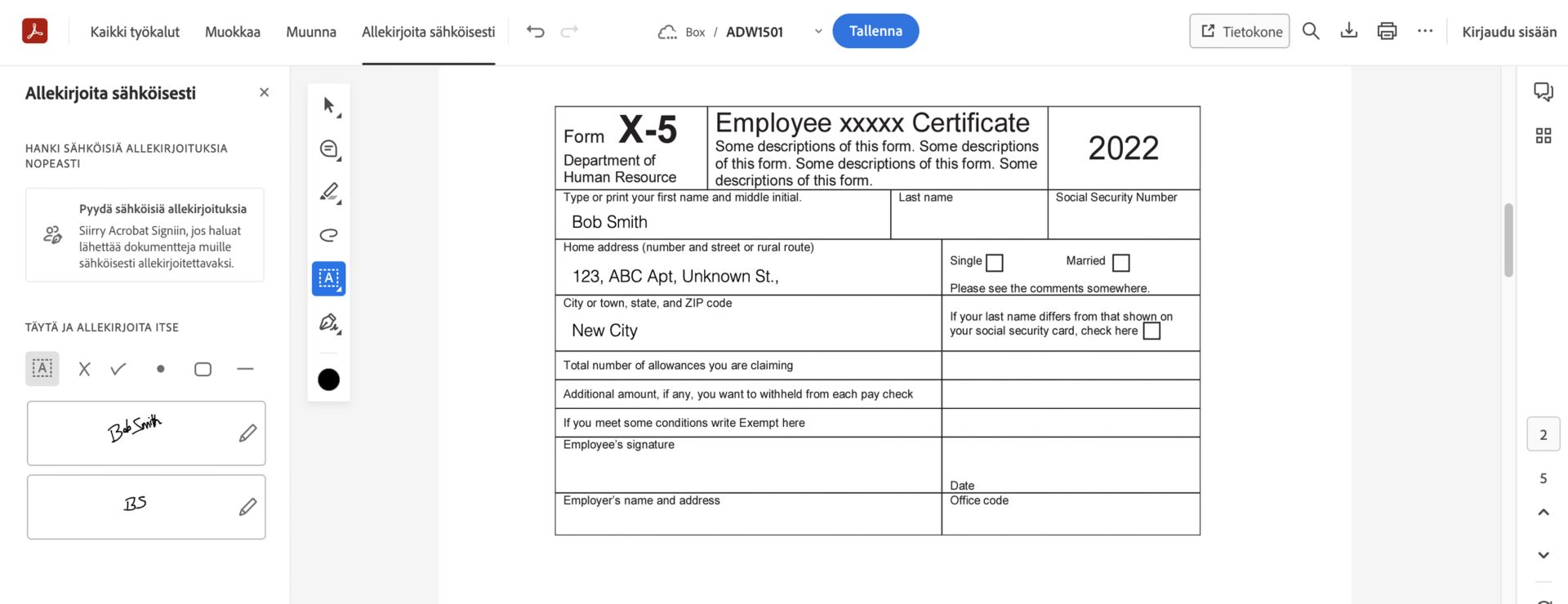Image resolution: width=1568 pixels, height=604 pixels.
Task: Select Allekirjoita sähköisesti tab
Action: pyautogui.click(x=429, y=32)
